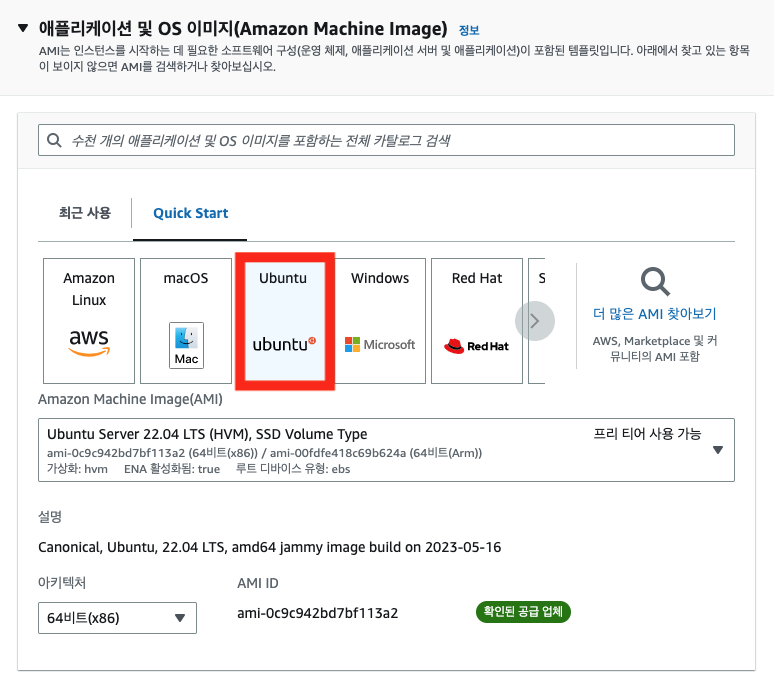Click the magnifier icon in search field
The width and height of the screenshot is (774, 688).
point(54,140)
